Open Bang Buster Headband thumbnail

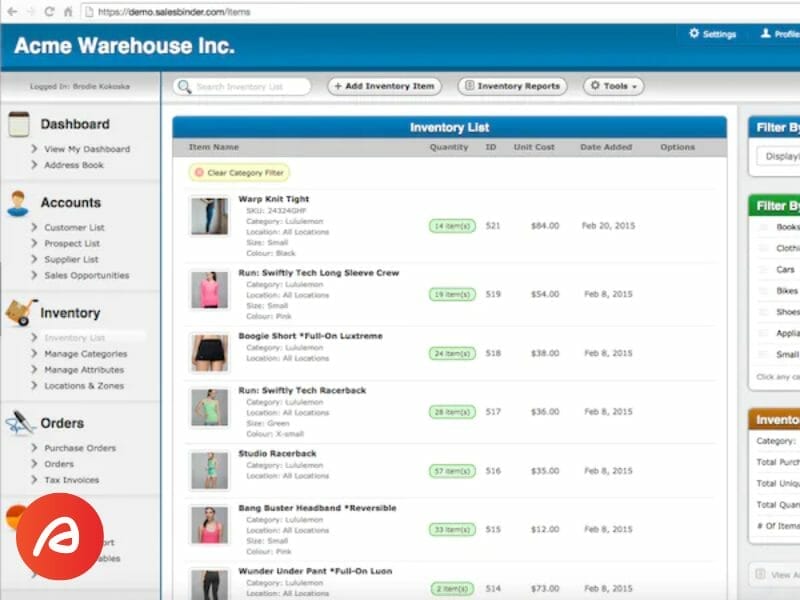pyautogui.click(x=210, y=525)
